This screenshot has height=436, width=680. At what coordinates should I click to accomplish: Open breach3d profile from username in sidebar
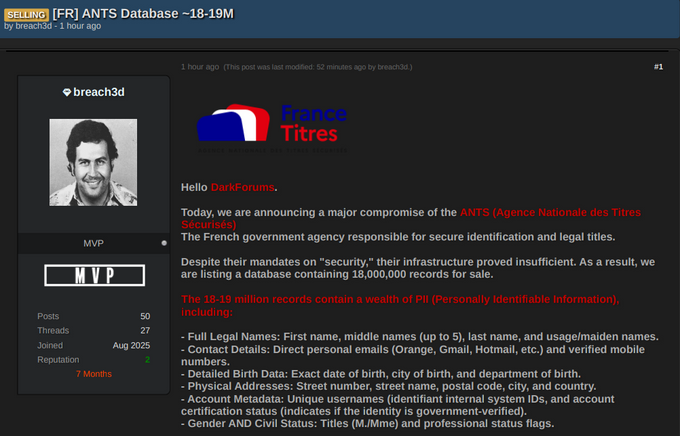(99, 92)
